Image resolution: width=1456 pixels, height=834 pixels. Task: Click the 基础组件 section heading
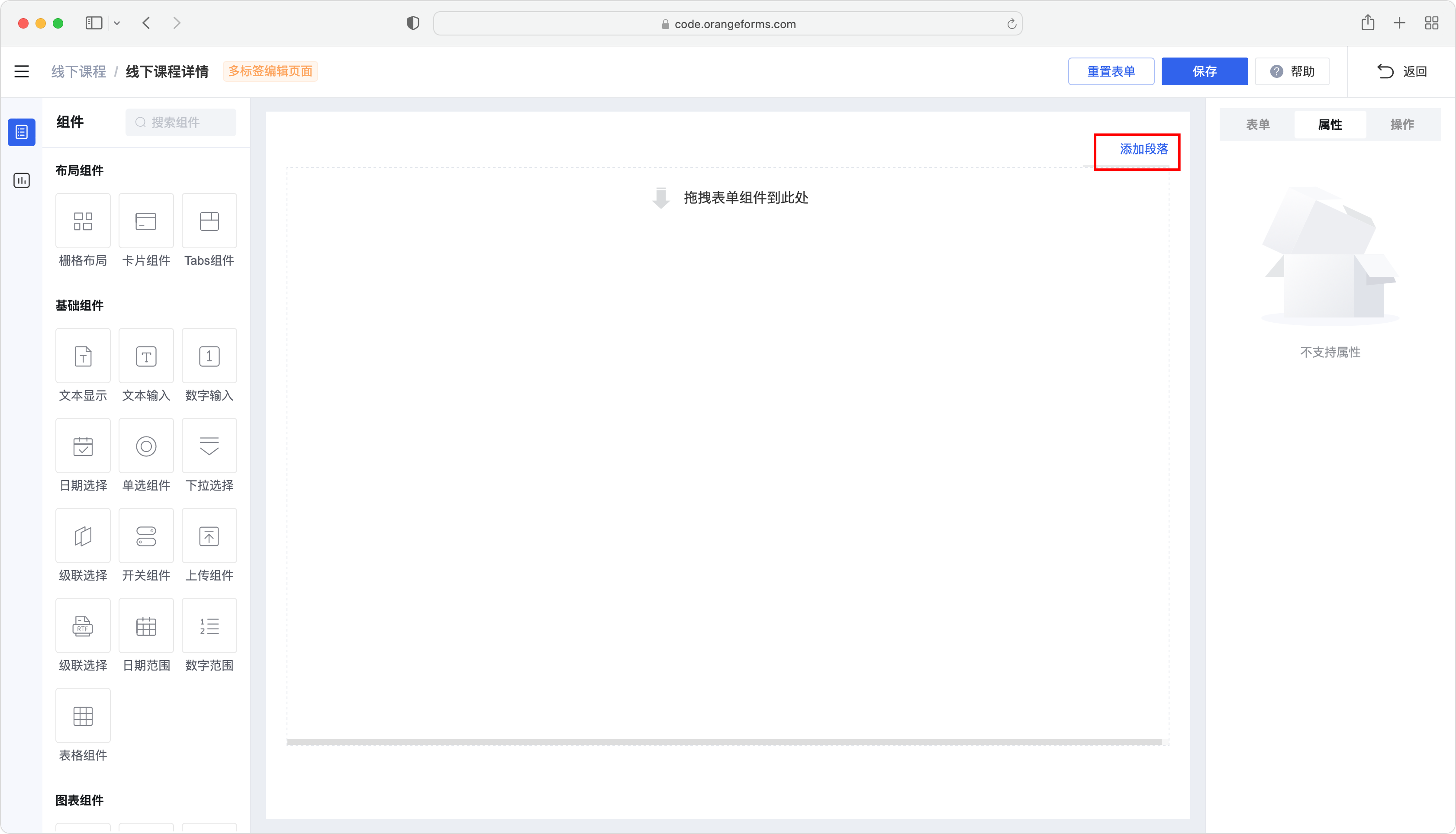(79, 305)
